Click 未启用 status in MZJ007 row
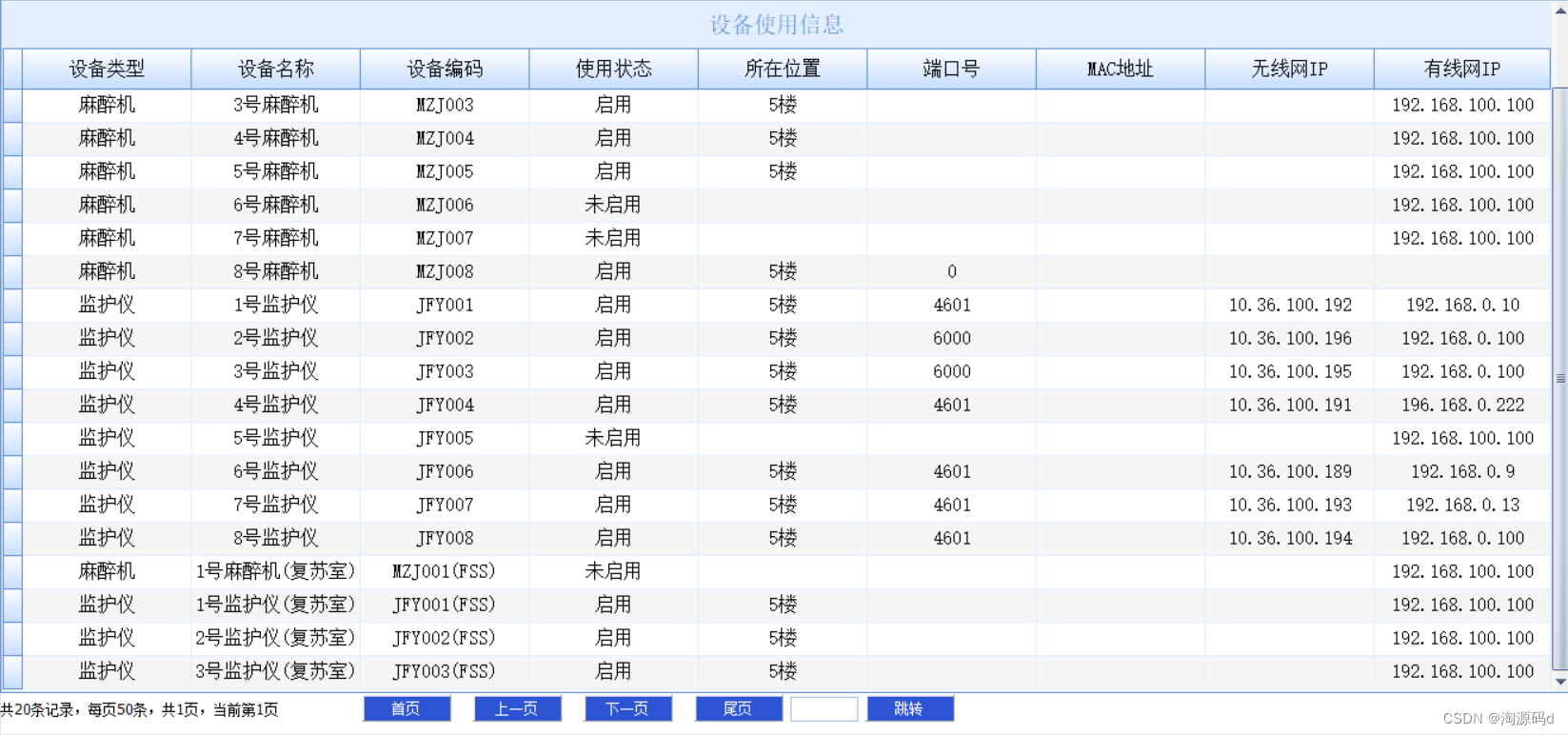 coord(614,238)
